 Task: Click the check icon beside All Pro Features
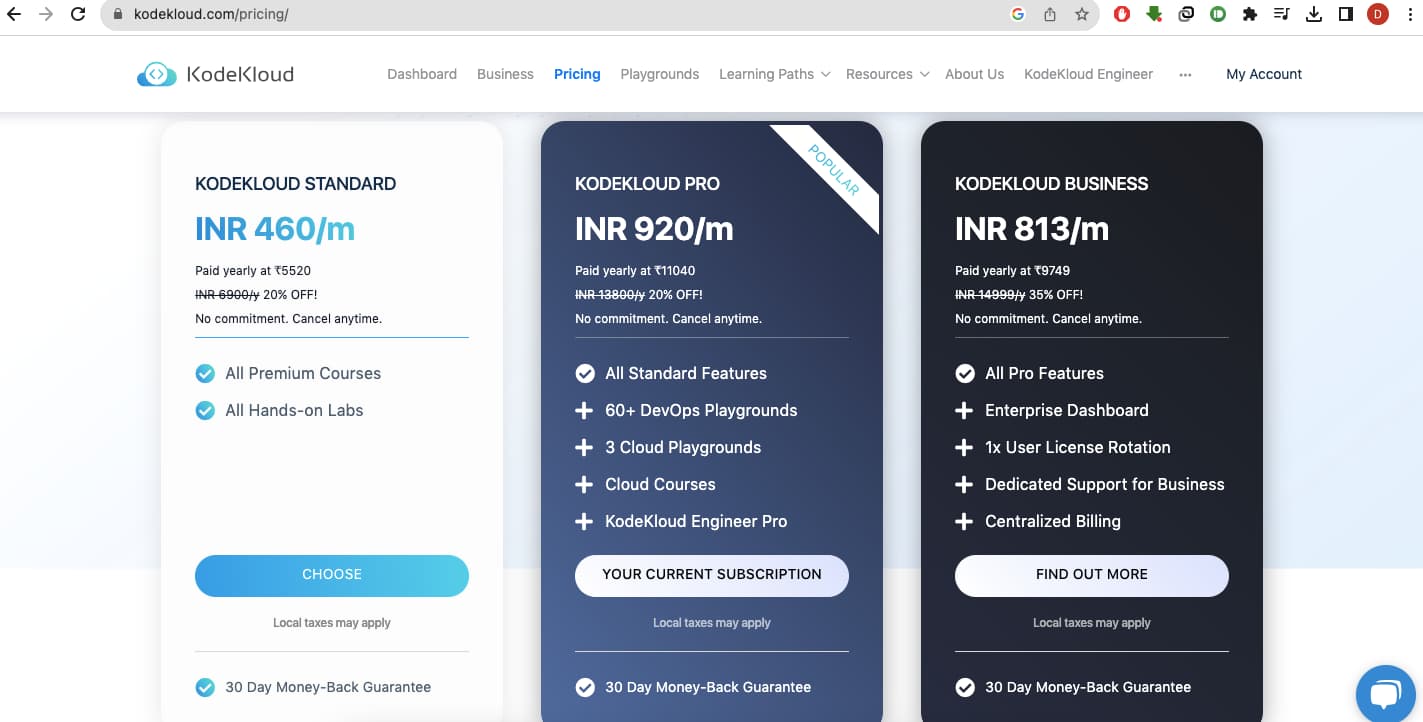click(965, 374)
